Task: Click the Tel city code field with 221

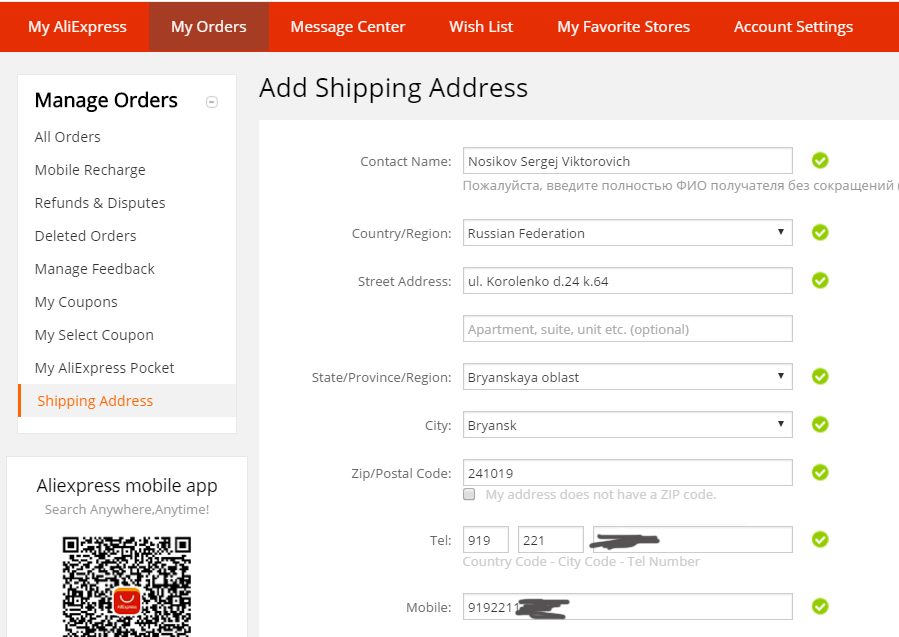Action: (x=550, y=540)
